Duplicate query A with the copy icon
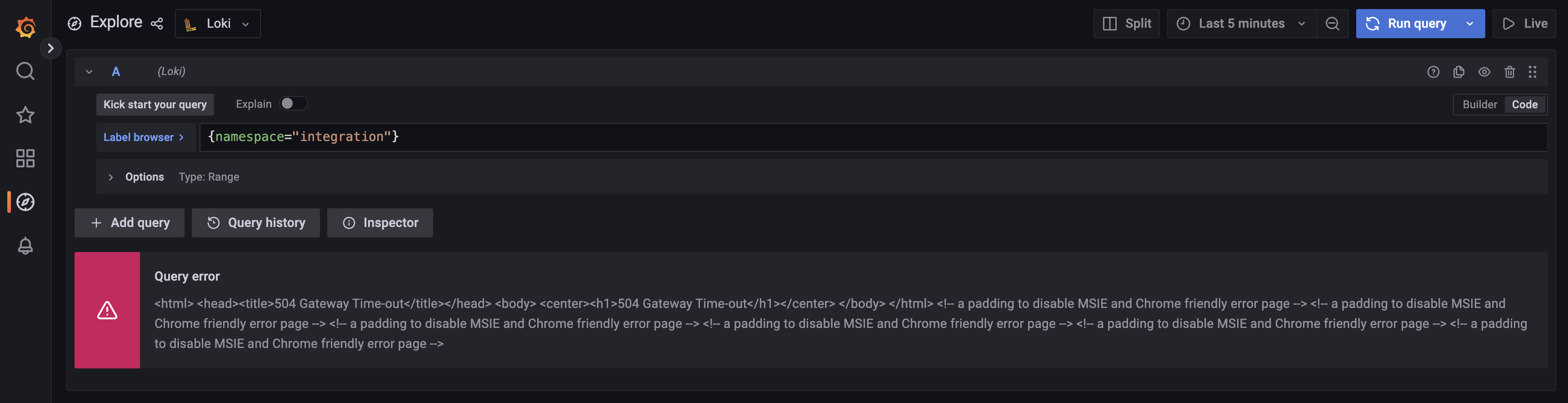 [x=1458, y=71]
